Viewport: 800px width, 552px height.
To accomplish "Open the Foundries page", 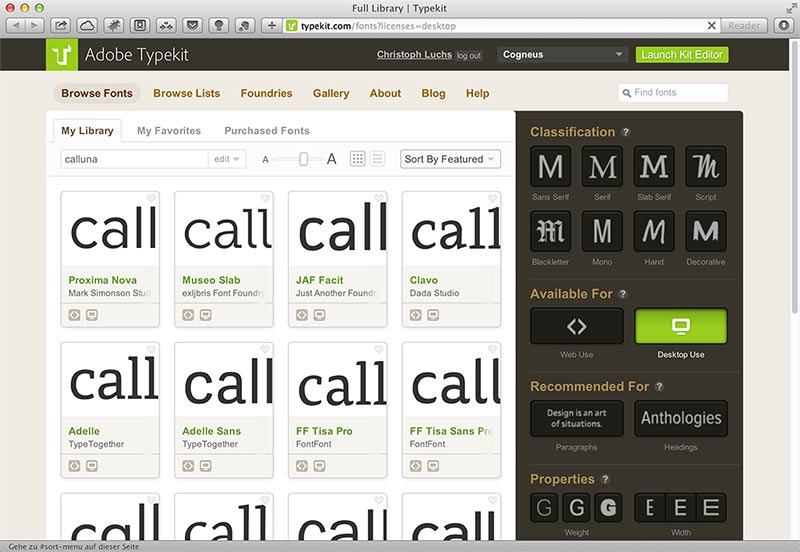I will click(x=266, y=93).
